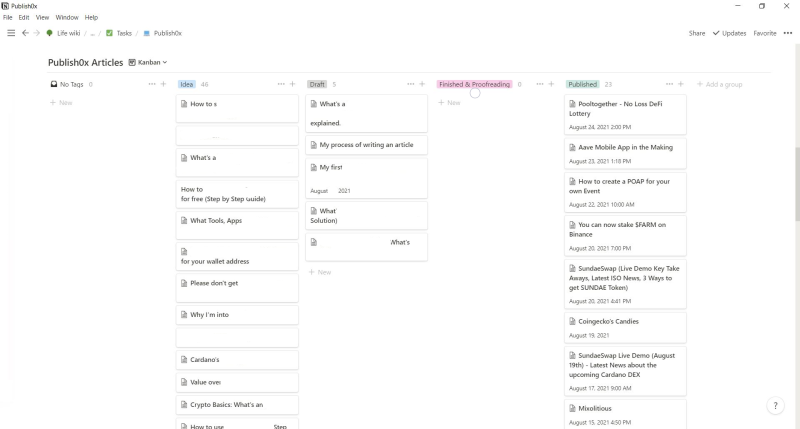Open the Cardano's idea card
The width and height of the screenshot is (800, 429).
237,360
